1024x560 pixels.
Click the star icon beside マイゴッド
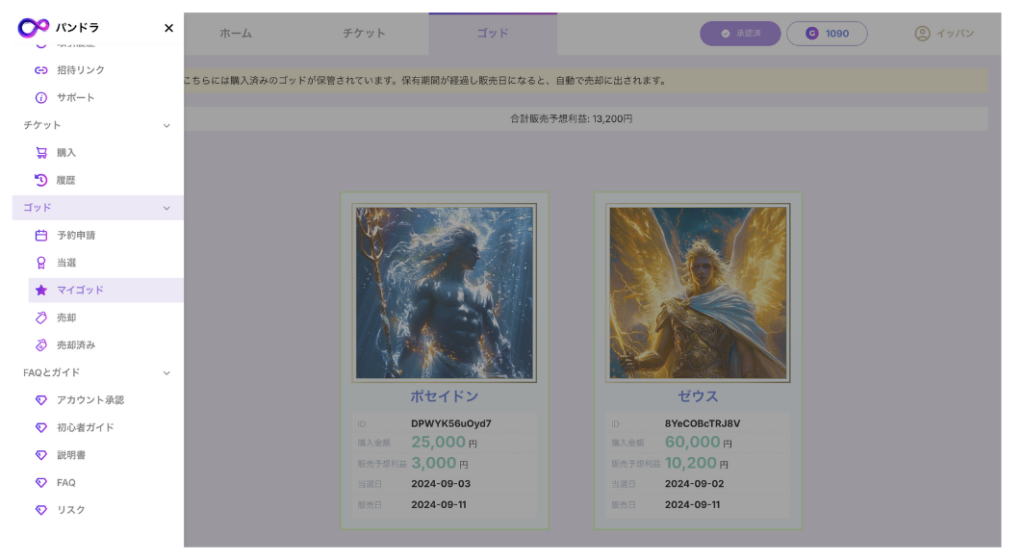point(41,290)
